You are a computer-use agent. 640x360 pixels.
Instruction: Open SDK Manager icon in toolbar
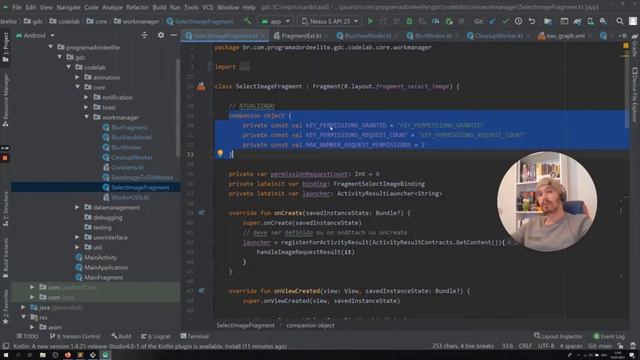[x=603, y=21]
